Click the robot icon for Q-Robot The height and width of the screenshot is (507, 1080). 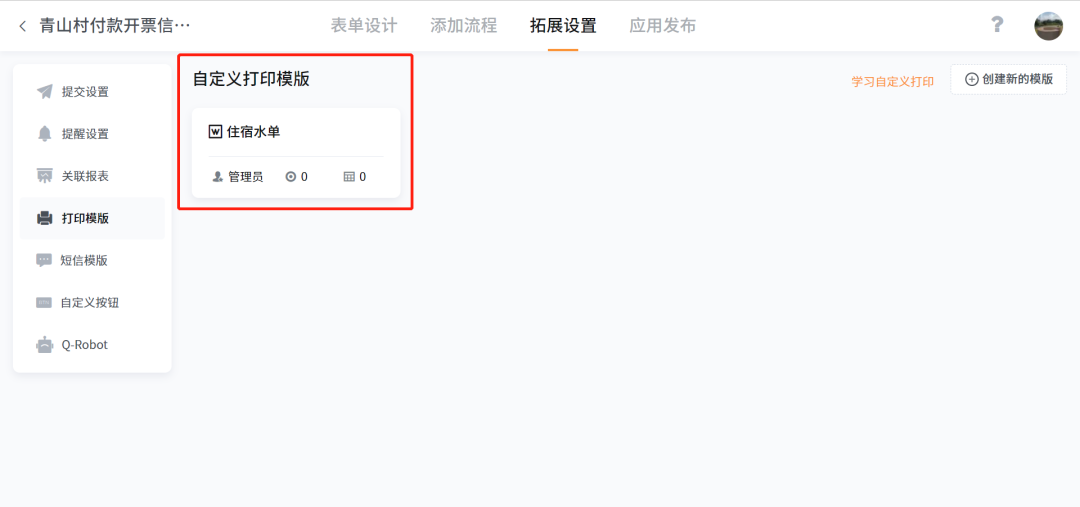[45, 344]
